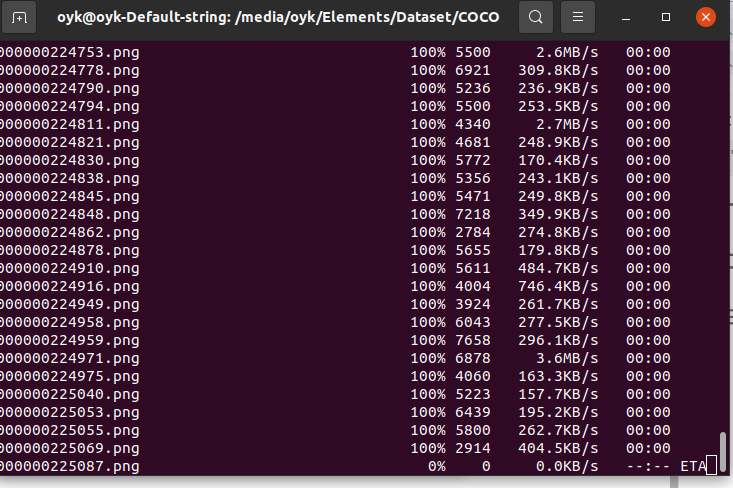Screen dimensions: 733x488
Task: Click file name 000000224916.png
Action: click(70, 287)
